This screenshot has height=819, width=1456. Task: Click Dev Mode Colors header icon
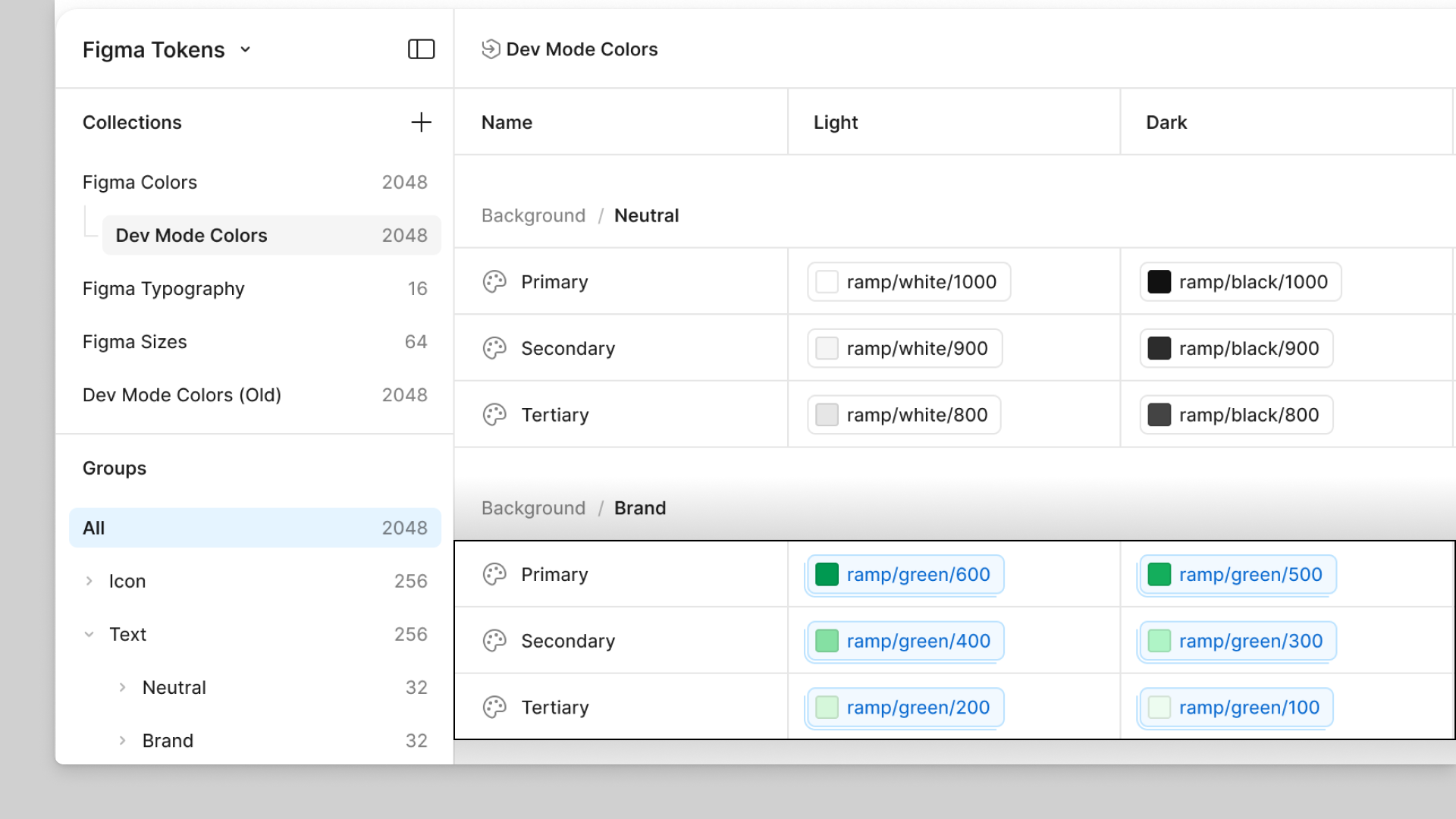[491, 49]
